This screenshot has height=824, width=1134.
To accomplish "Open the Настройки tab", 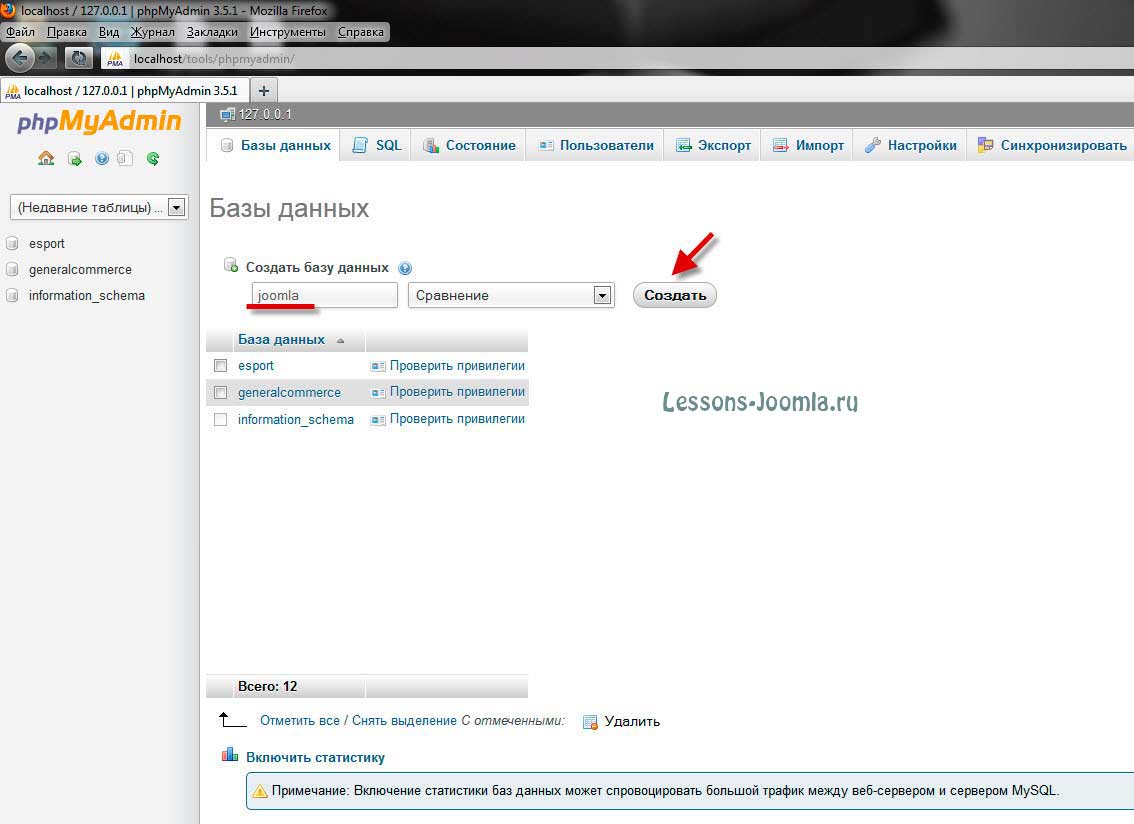I will [x=911, y=145].
